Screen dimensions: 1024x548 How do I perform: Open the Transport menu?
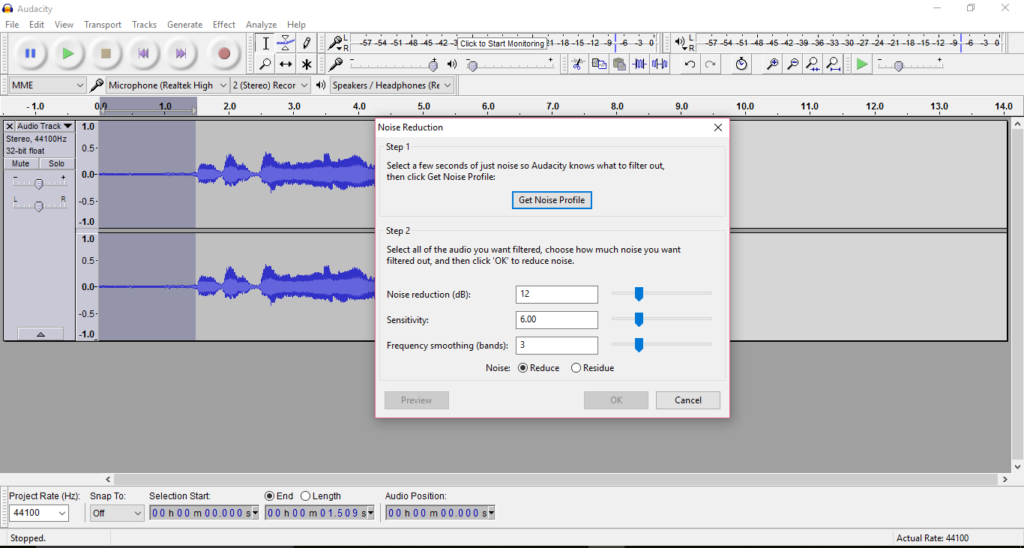click(x=103, y=24)
